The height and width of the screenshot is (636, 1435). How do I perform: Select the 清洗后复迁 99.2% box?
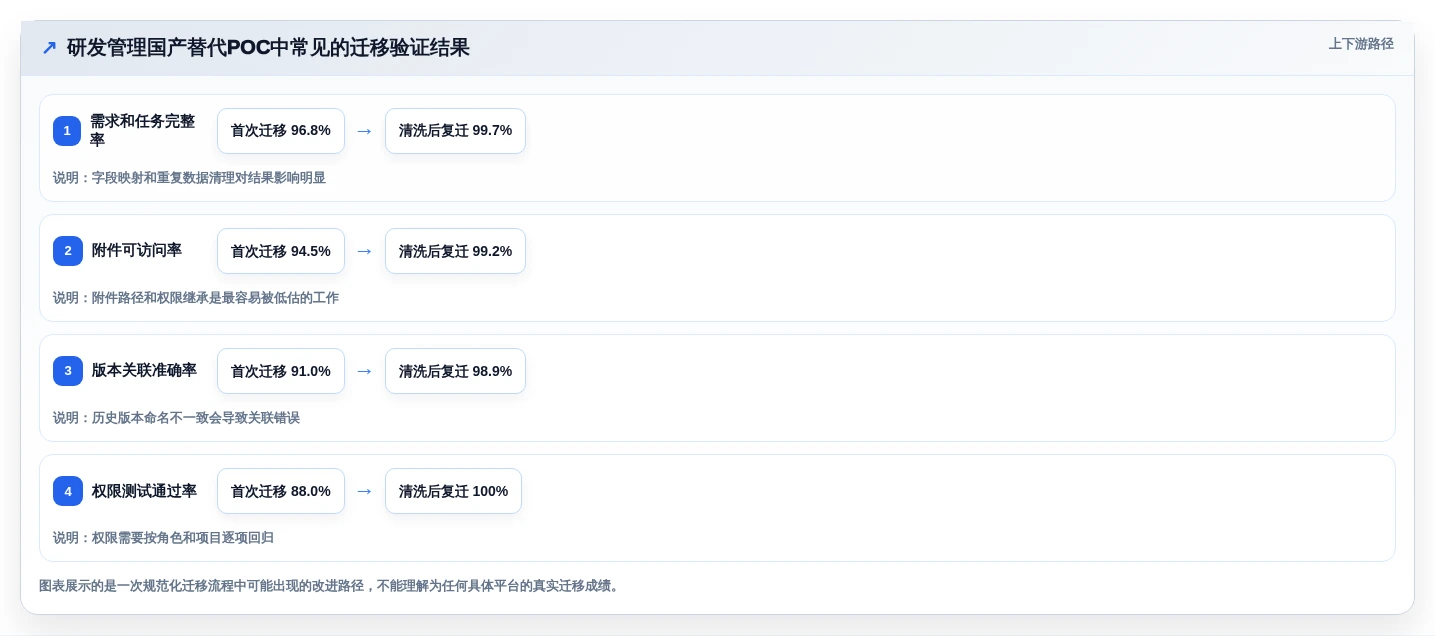[455, 251]
